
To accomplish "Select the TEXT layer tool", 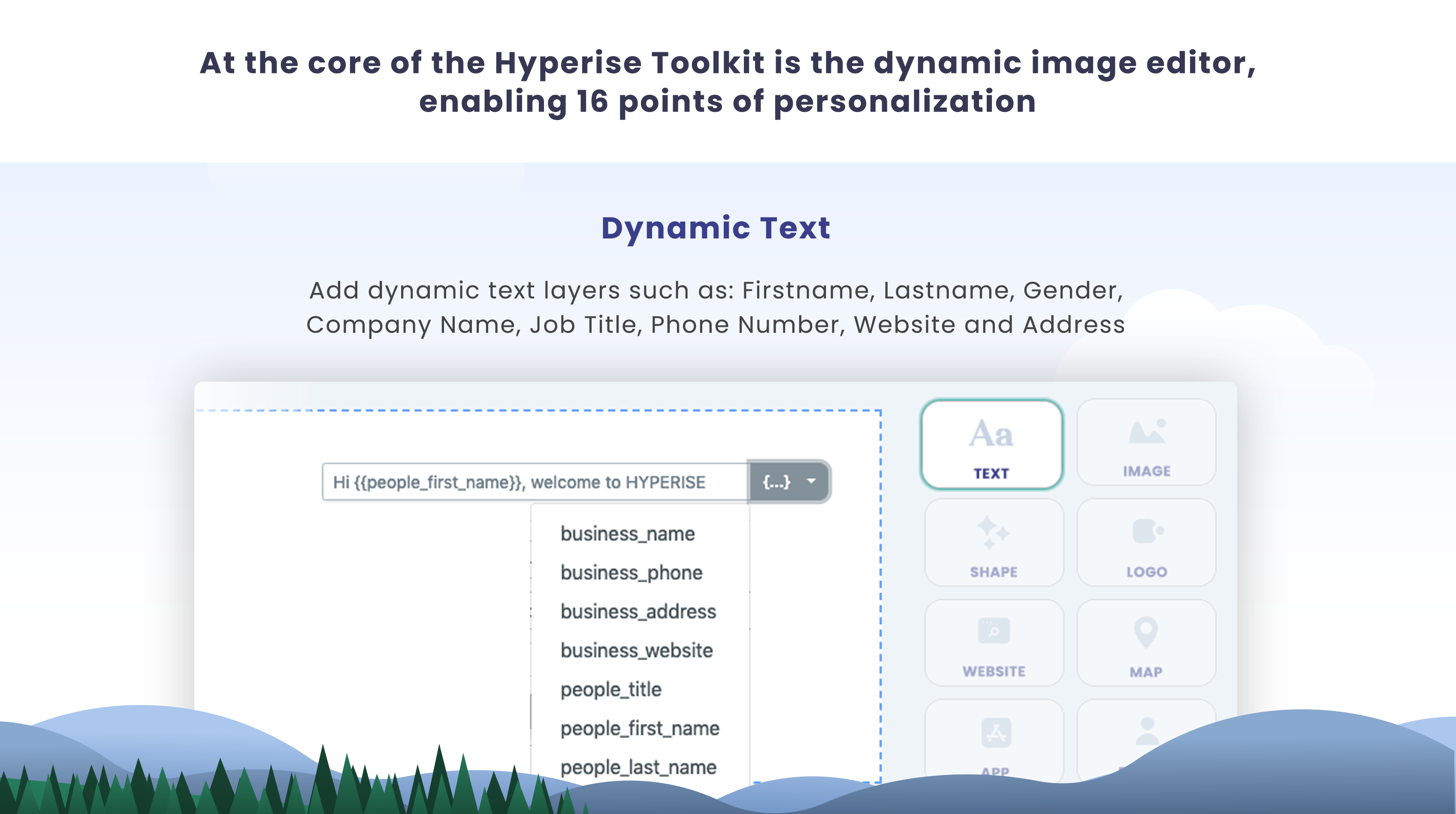I will 992,444.
